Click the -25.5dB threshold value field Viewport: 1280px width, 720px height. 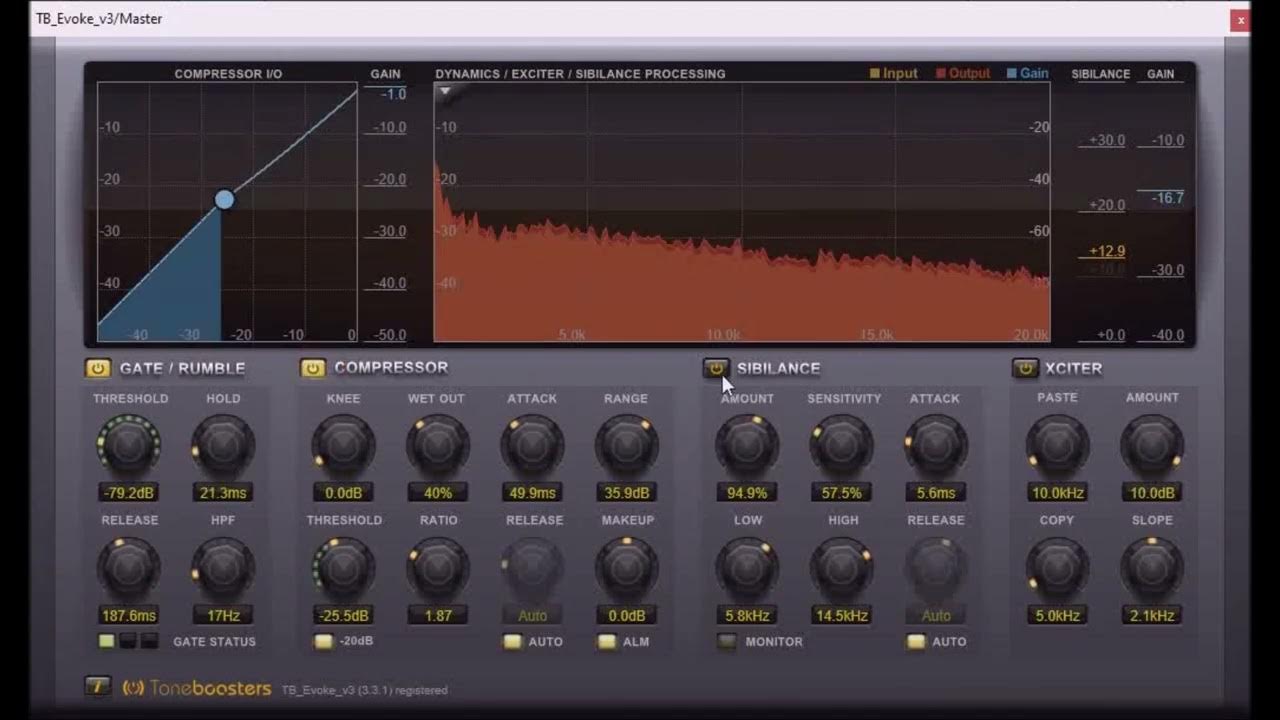tap(343, 616)
